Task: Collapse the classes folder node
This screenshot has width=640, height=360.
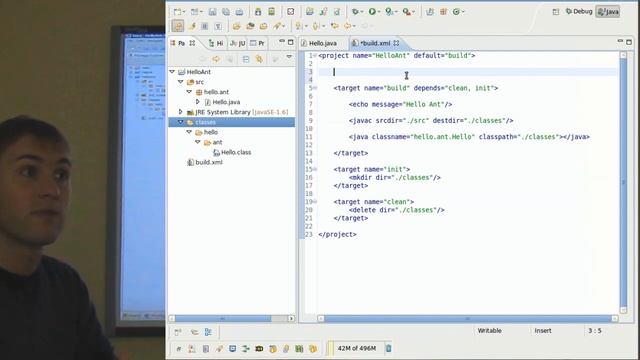Action: coord(181,122)
